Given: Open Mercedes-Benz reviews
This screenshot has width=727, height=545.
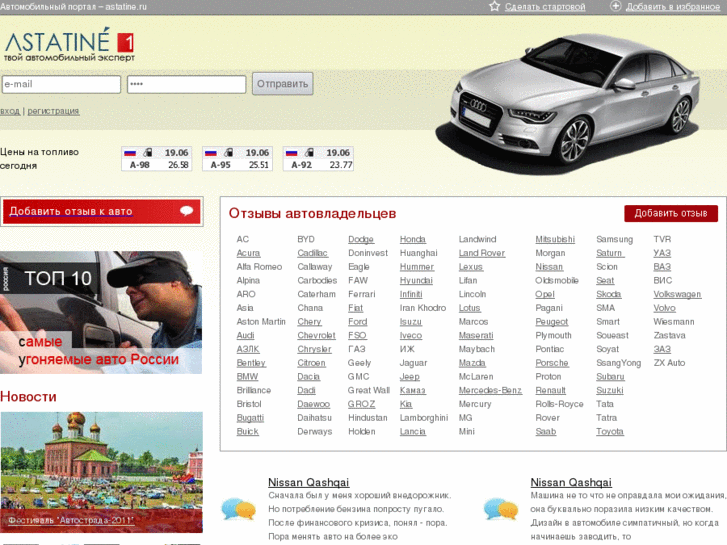Looking at the screenshot, I should click(x=490, y=391).
